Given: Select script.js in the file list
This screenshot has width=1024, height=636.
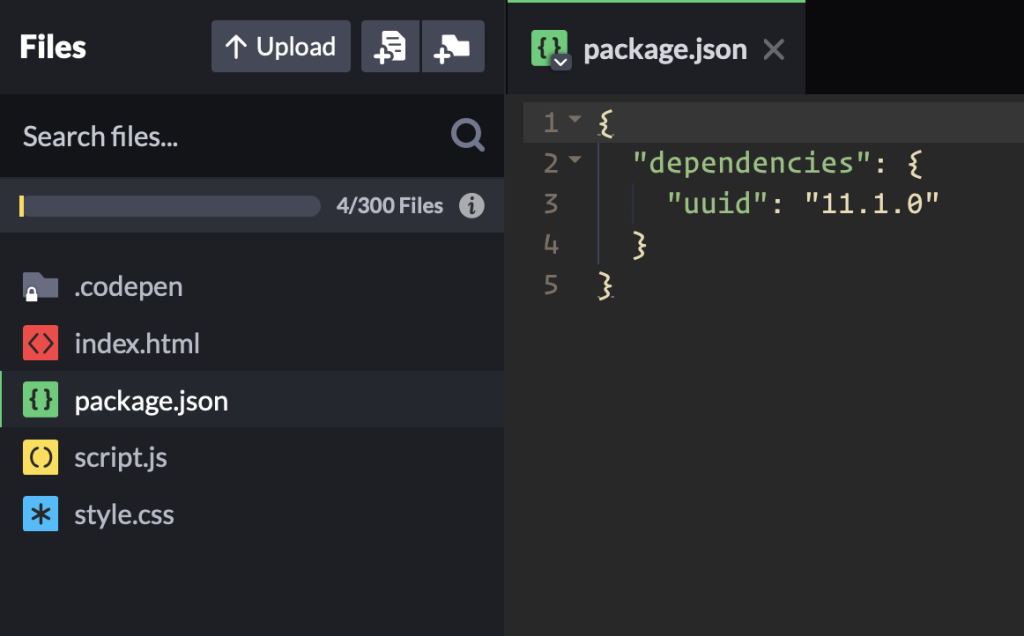Looking at the screenshot, I should pyautogui.click(x=120, y=458).
